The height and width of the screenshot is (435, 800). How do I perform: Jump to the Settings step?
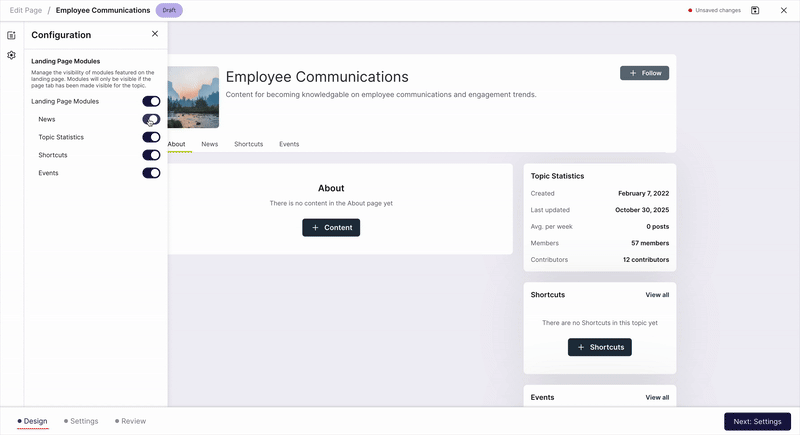81,421
